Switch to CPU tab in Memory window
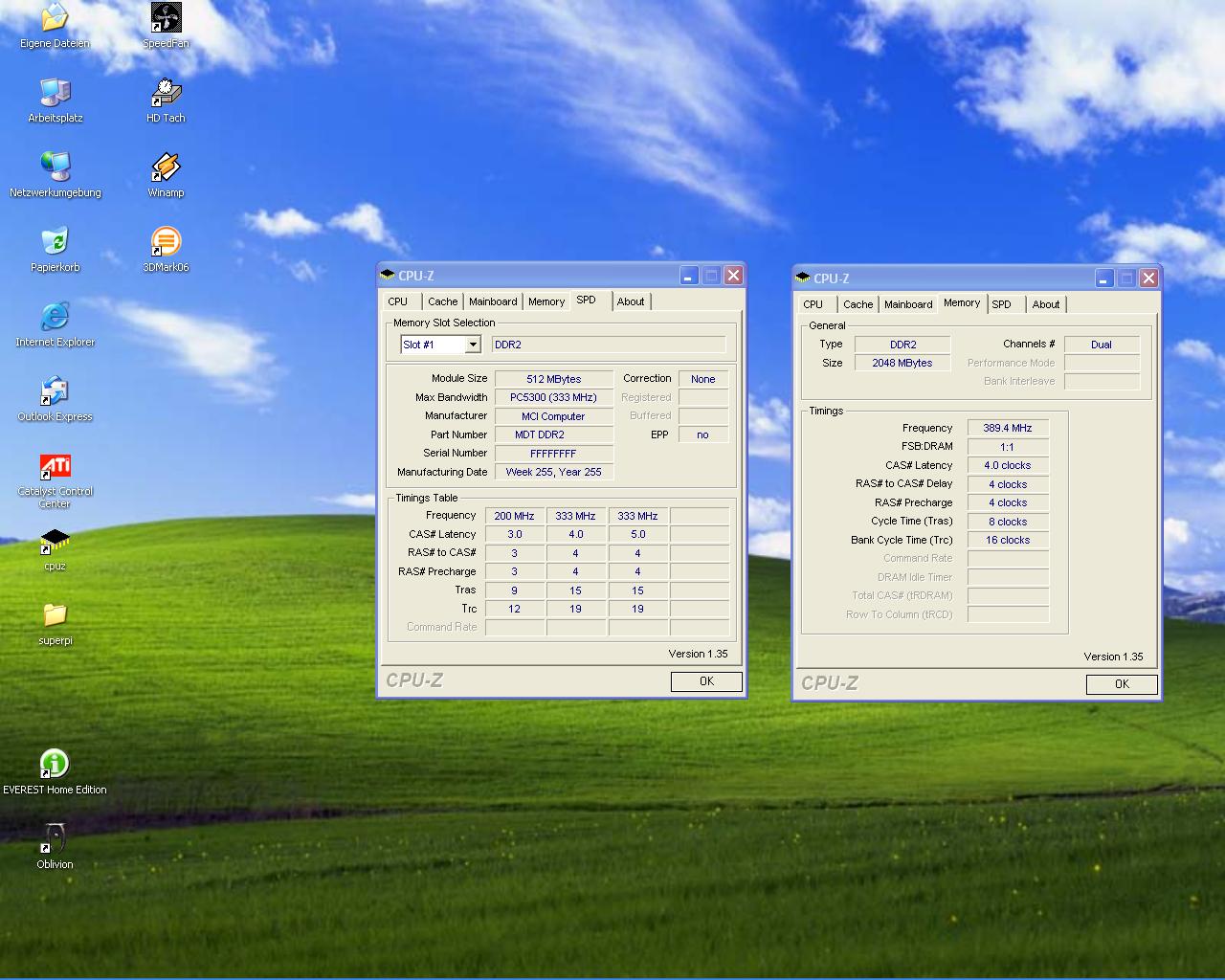Image resolution: width=1225 pixels, height=980 pixels. (813, 304)
